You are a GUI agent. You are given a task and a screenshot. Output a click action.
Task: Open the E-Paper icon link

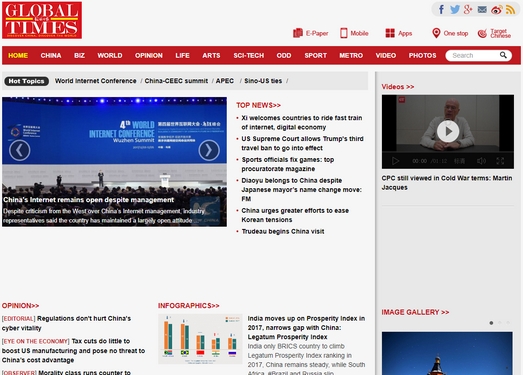click(298, 33)
